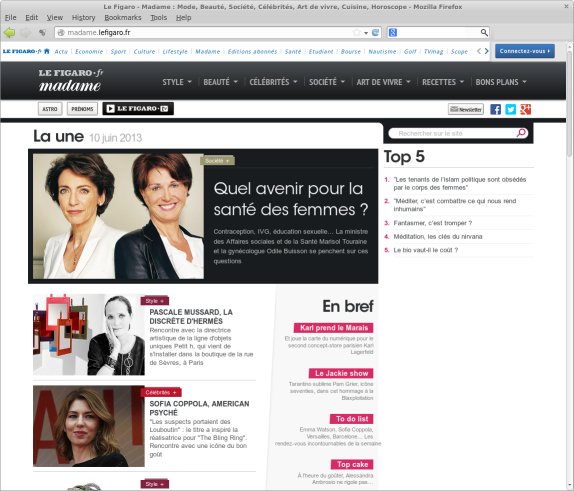This screenshot has height=491, width=574.
Task: Click the Google search engine icon
Action: click(x=393, y=33)
